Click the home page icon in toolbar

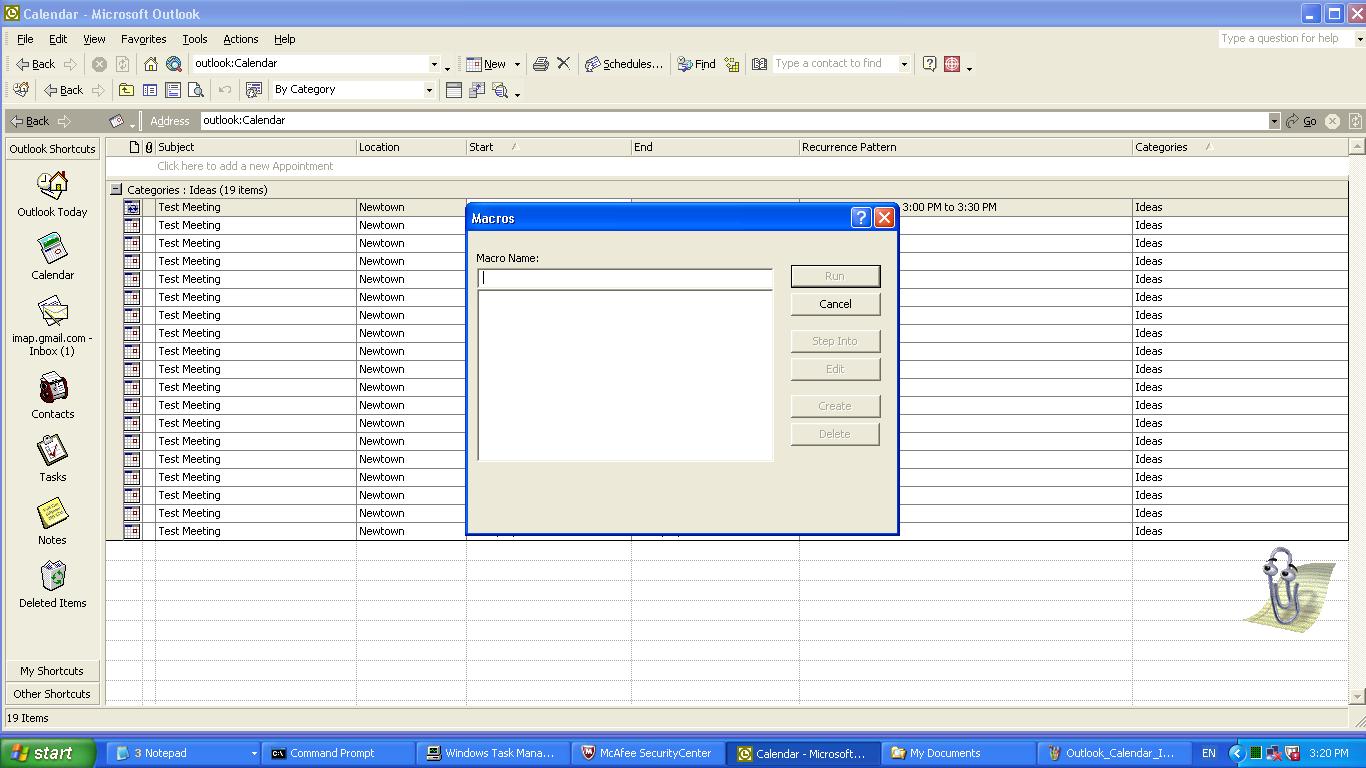tap(151, 64)
